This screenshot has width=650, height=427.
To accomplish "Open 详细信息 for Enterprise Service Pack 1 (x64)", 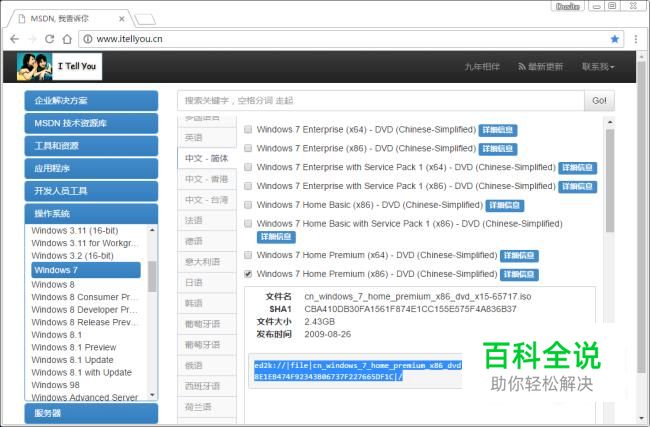I will coord(577,167).
